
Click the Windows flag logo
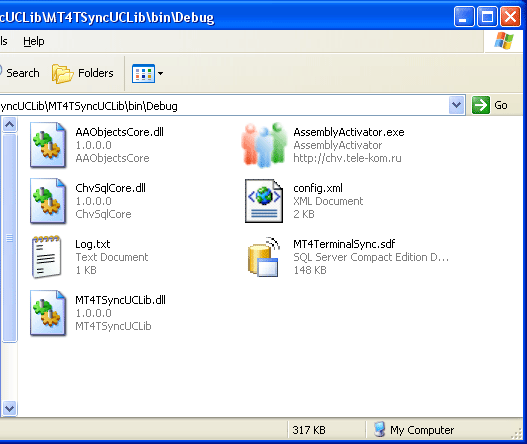504,41
